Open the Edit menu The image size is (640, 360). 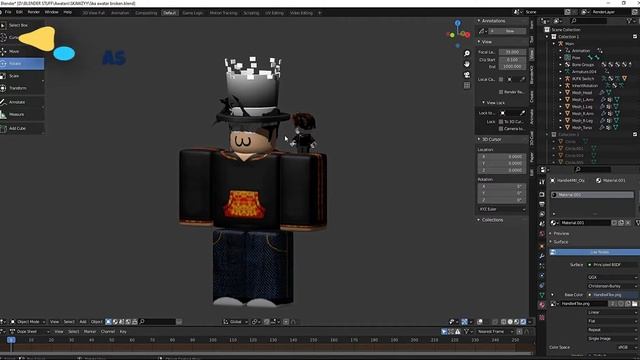click(19, 12)
